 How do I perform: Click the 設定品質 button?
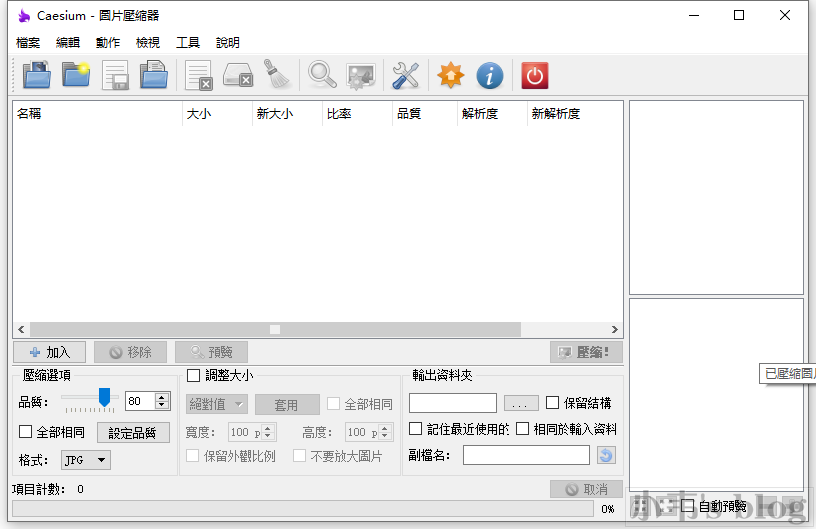[x=133, y=432]
